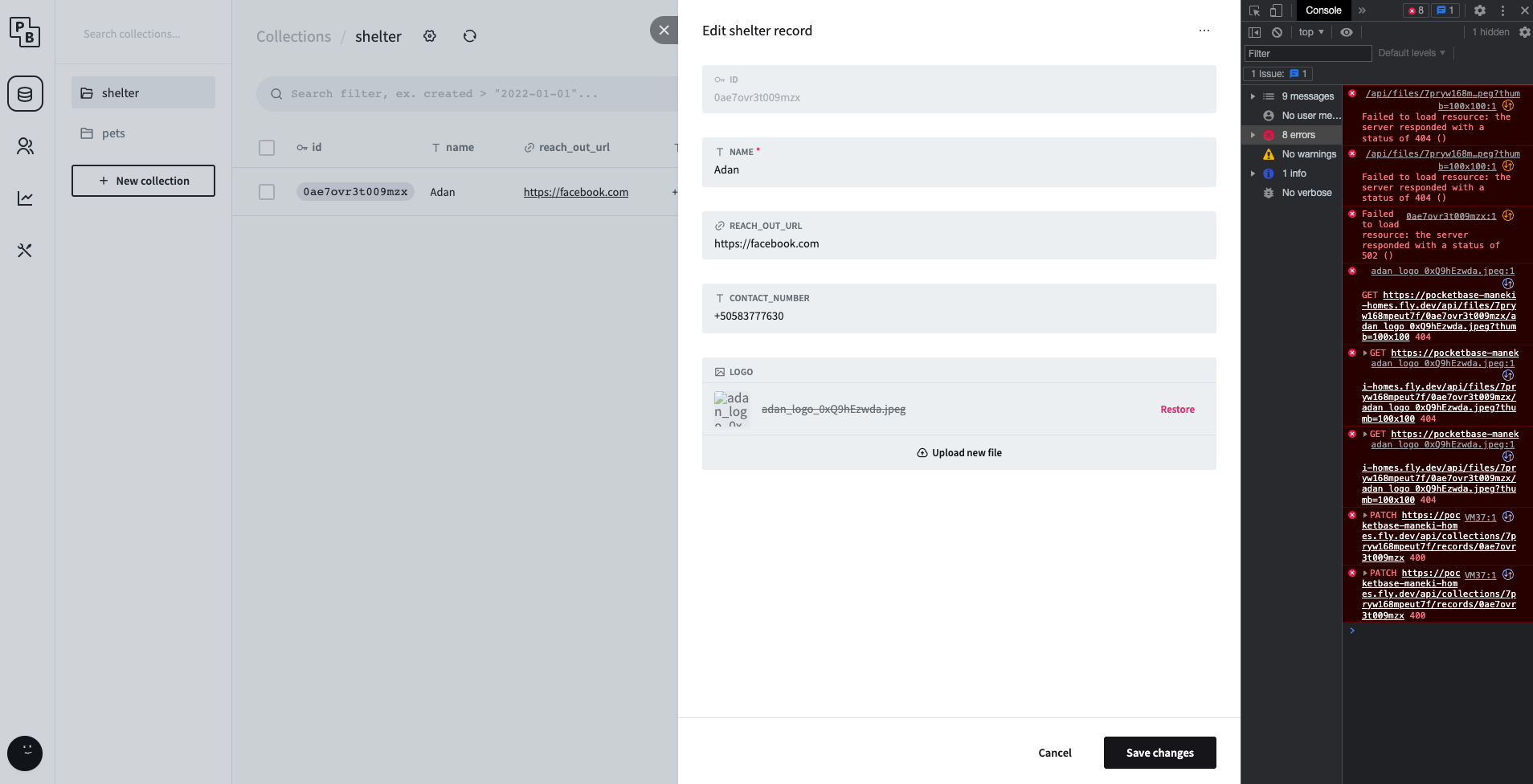This screenshot has width=1533, height=784.
Task: Click the console Filter input
Action: point(1308,54)
